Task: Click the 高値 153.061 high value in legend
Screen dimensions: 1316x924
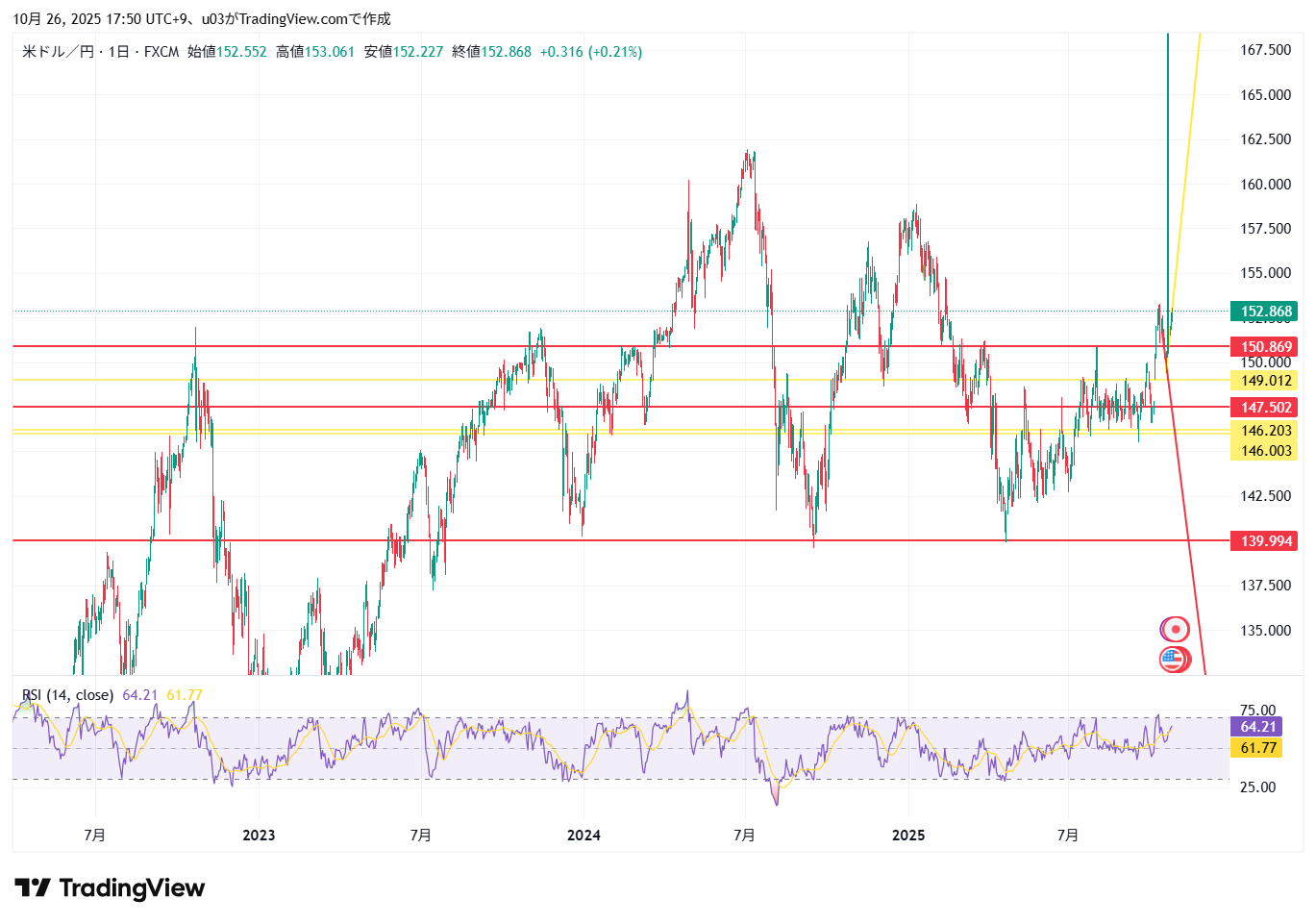Action: tap(315, 52)
